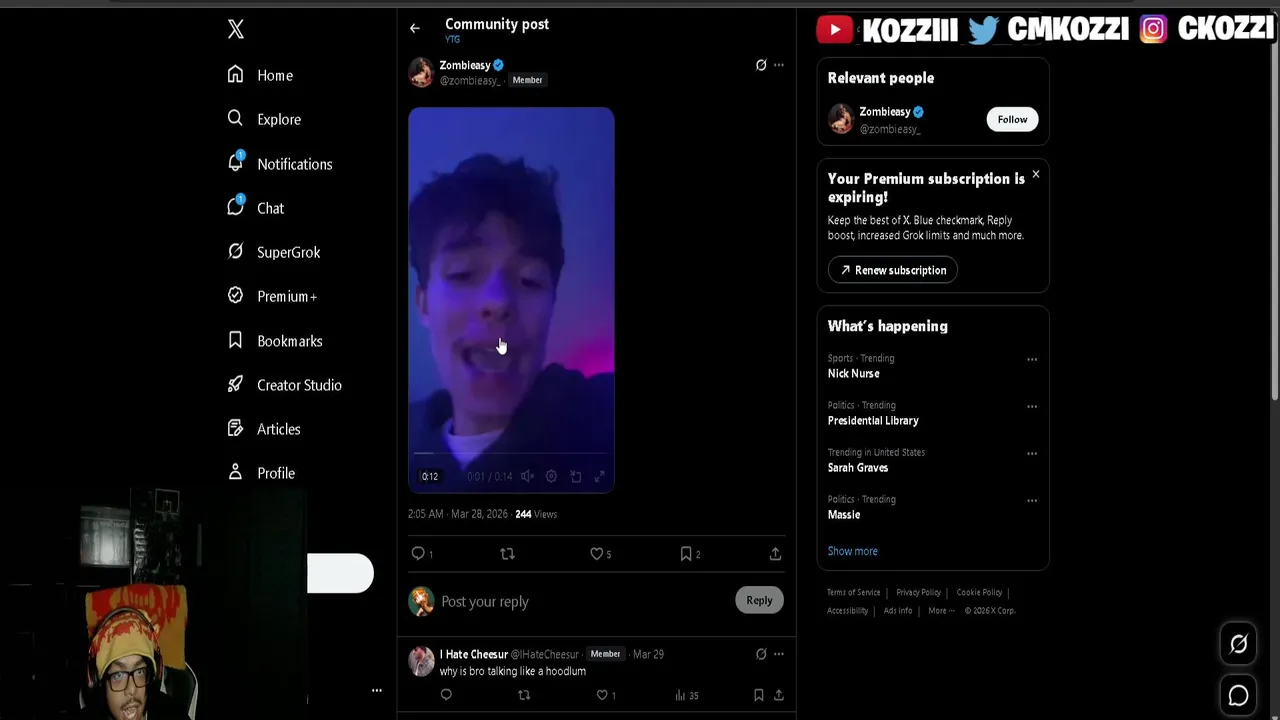
Task: Click the repost icon under the video
Action: 507,553
